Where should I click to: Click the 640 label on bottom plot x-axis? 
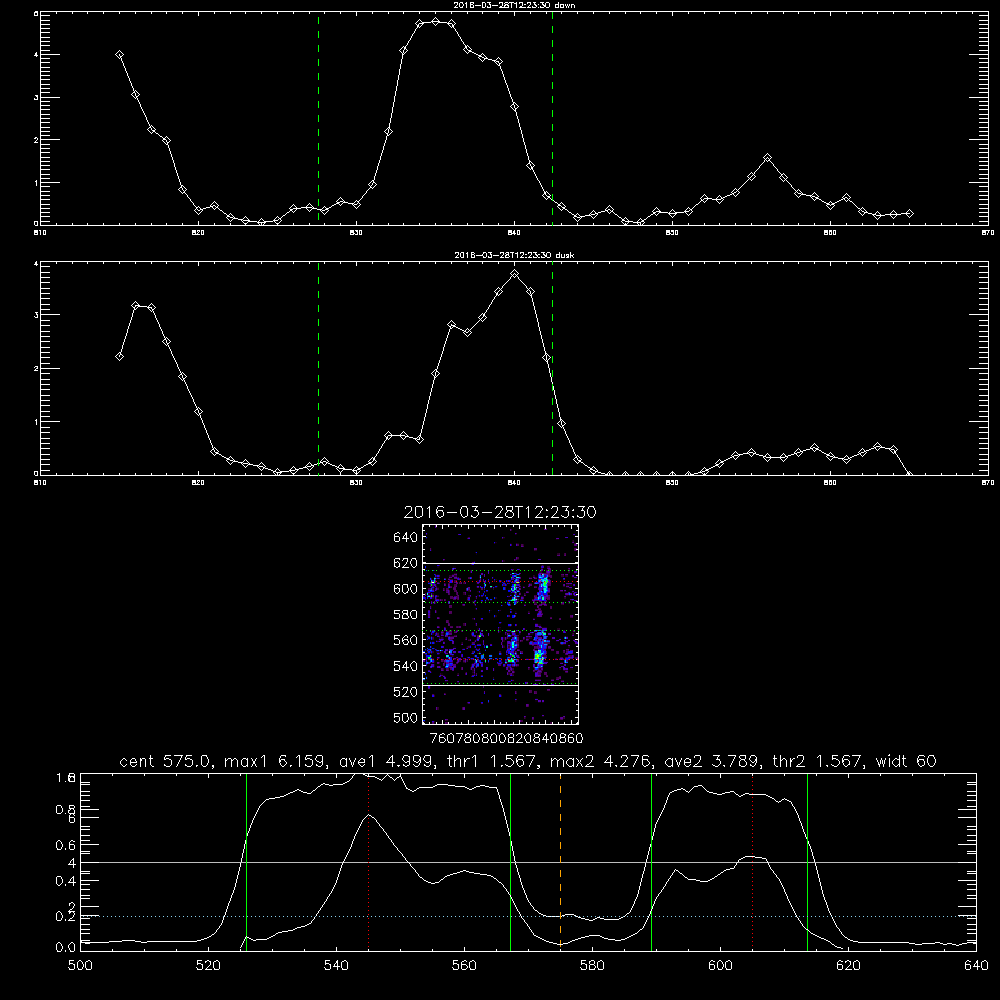point(976,966)
